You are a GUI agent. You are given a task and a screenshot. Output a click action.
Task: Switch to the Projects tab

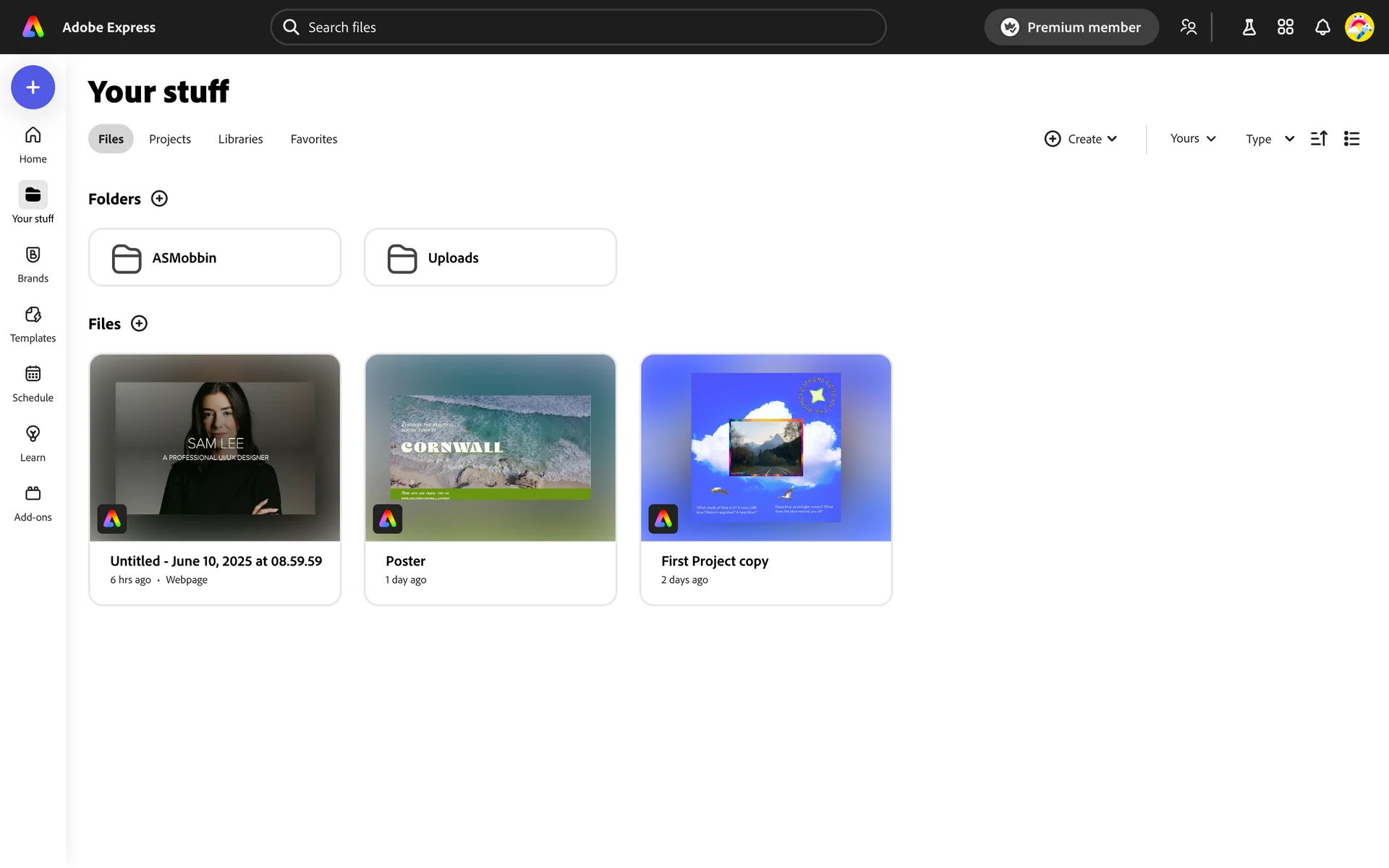click(x=170, y=139)
